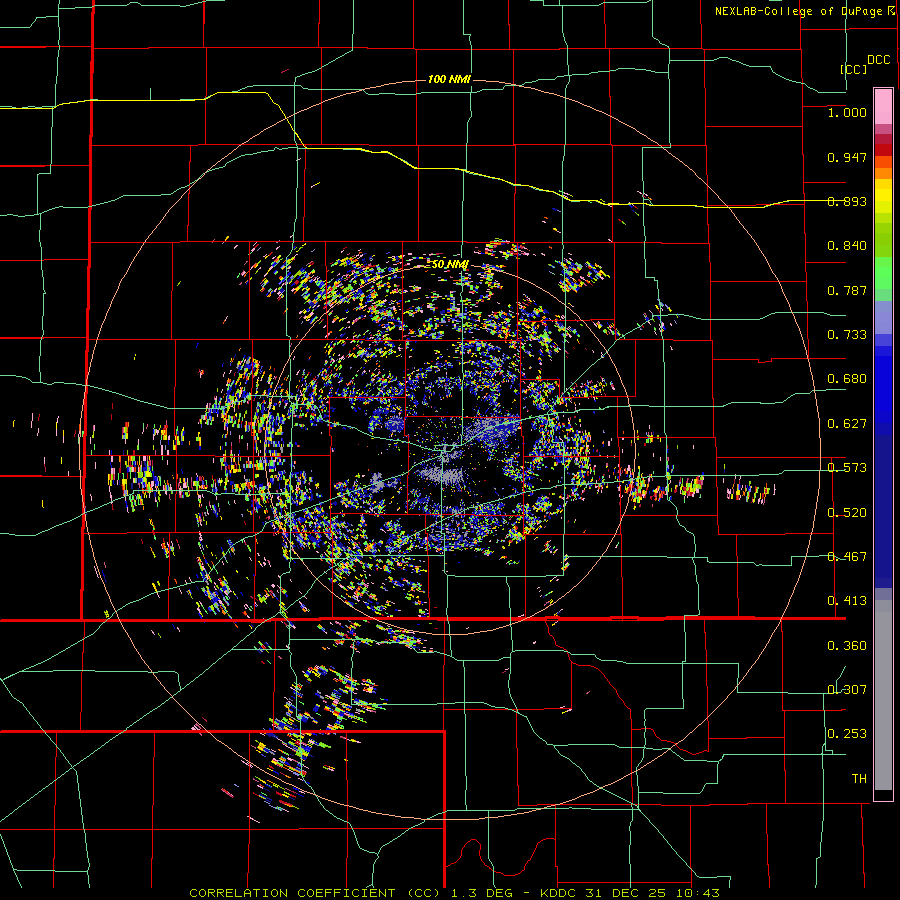Select the 0.253 scale value
This screenshot has height=900, width=900.
[847, 734]
